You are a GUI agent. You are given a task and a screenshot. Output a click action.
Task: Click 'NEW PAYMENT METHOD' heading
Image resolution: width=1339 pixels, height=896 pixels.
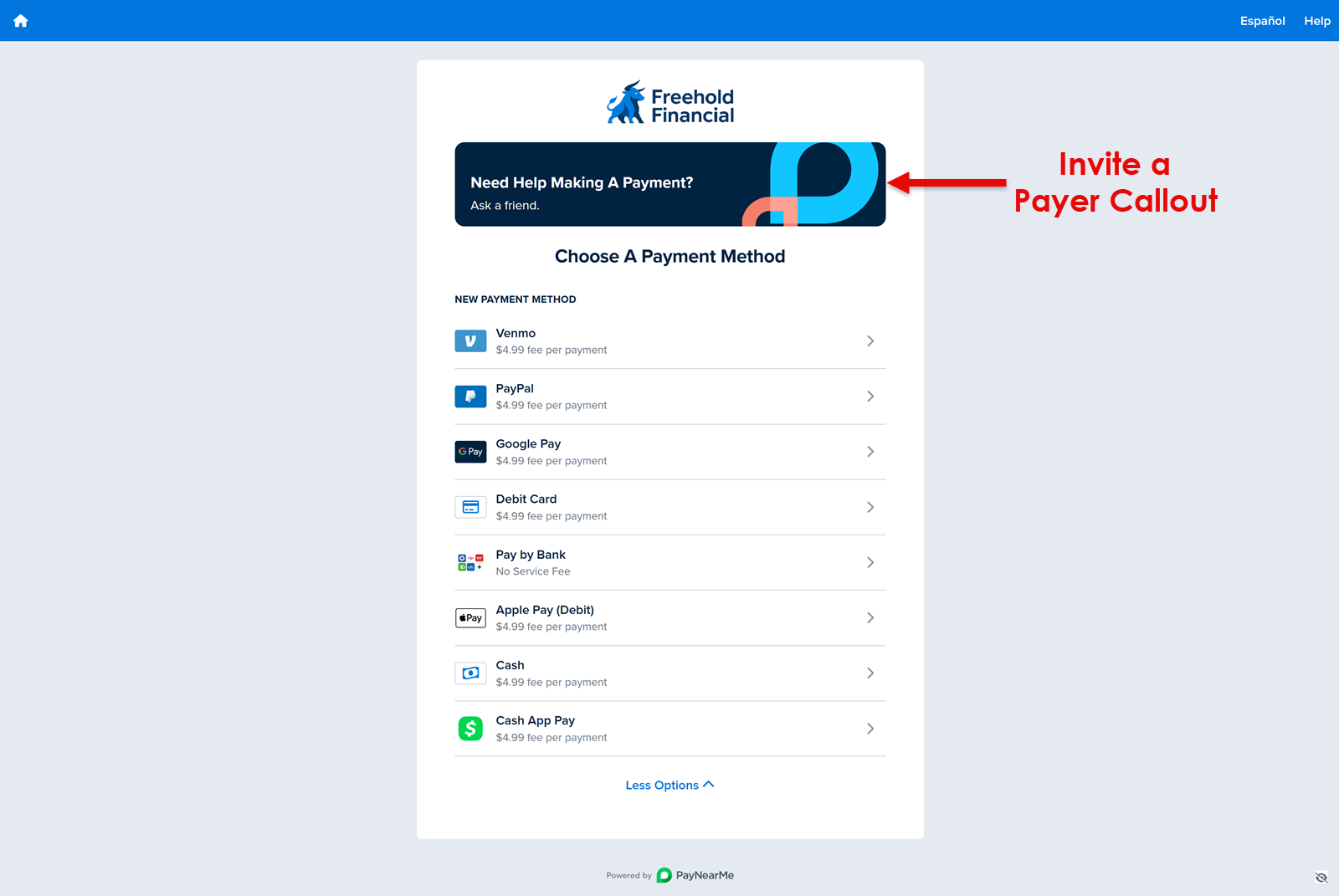[x=516, y=300]
